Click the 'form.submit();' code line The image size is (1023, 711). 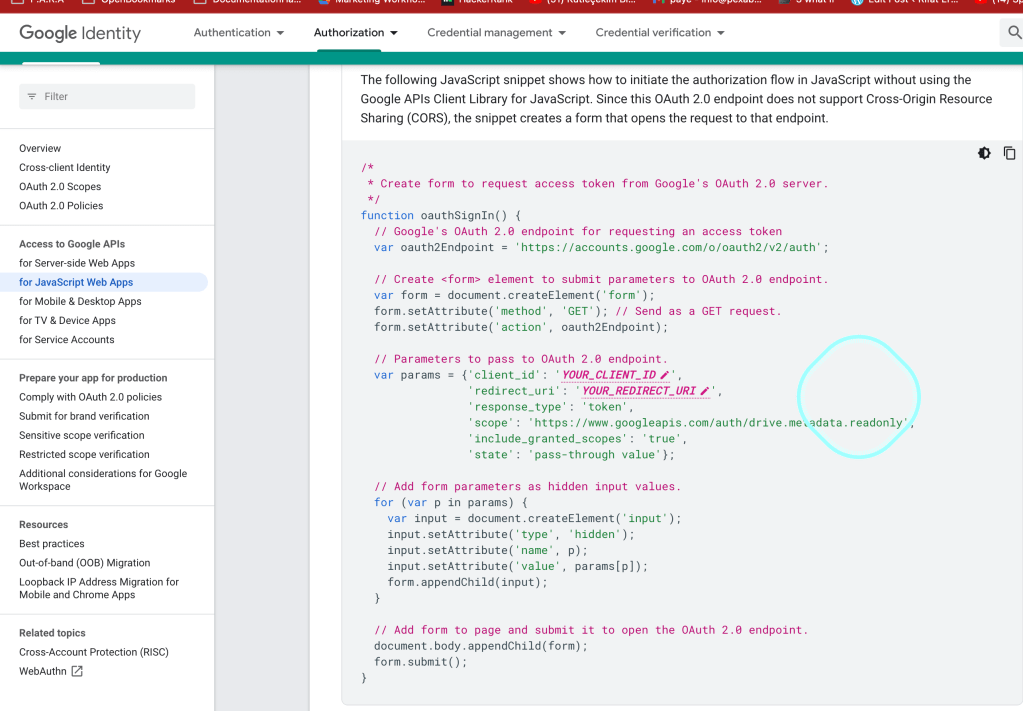click(421, 662)
